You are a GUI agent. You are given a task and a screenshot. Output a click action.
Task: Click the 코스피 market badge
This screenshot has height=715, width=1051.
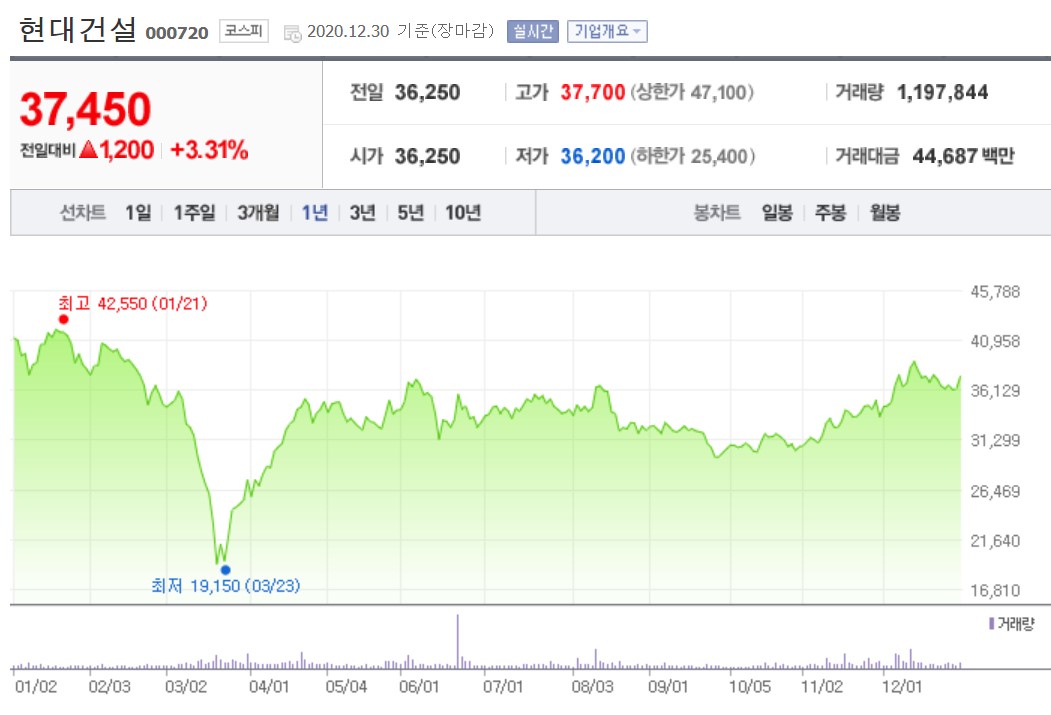click(x=243, y=31)
